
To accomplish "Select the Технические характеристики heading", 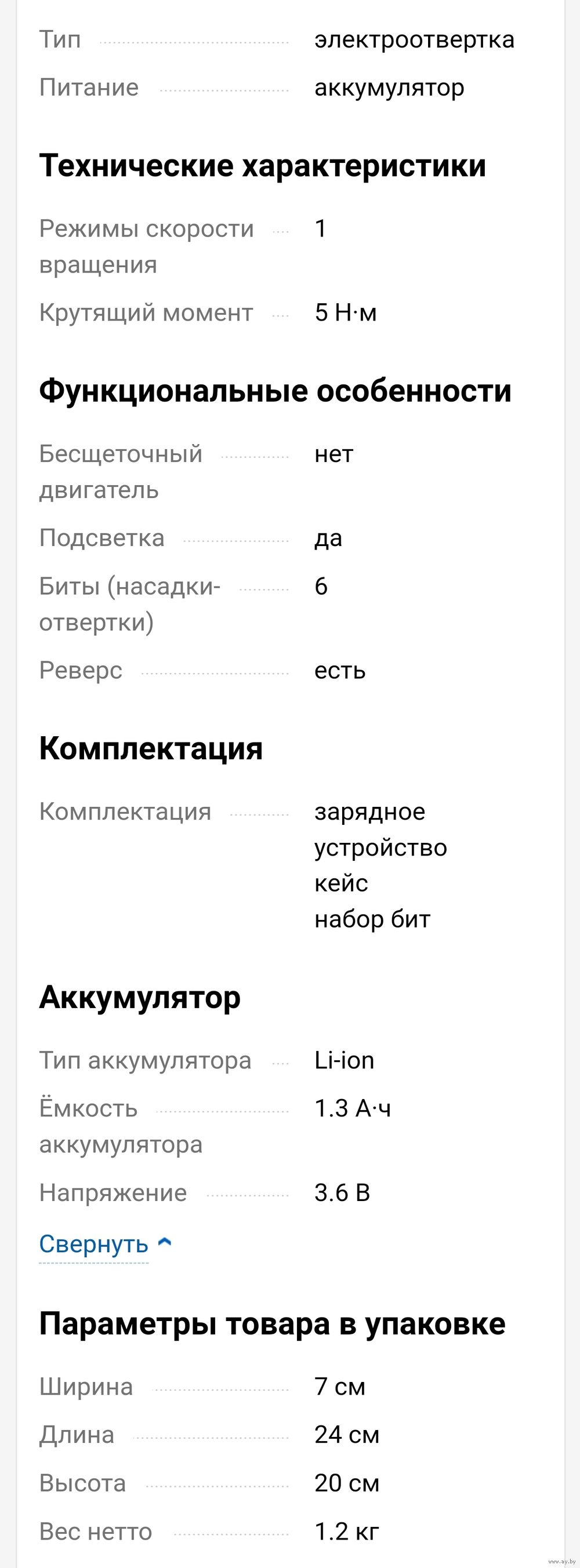I will click(x=263, y=166).
